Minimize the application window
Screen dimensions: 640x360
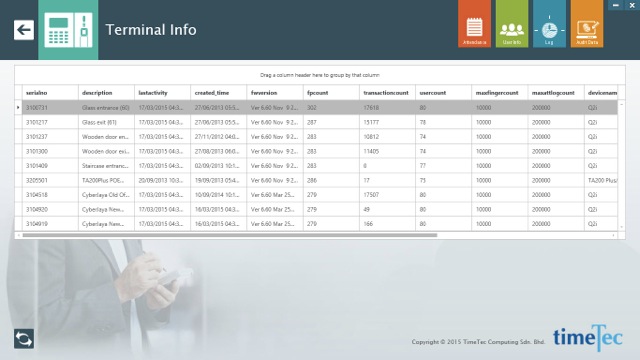click(616, 5)
